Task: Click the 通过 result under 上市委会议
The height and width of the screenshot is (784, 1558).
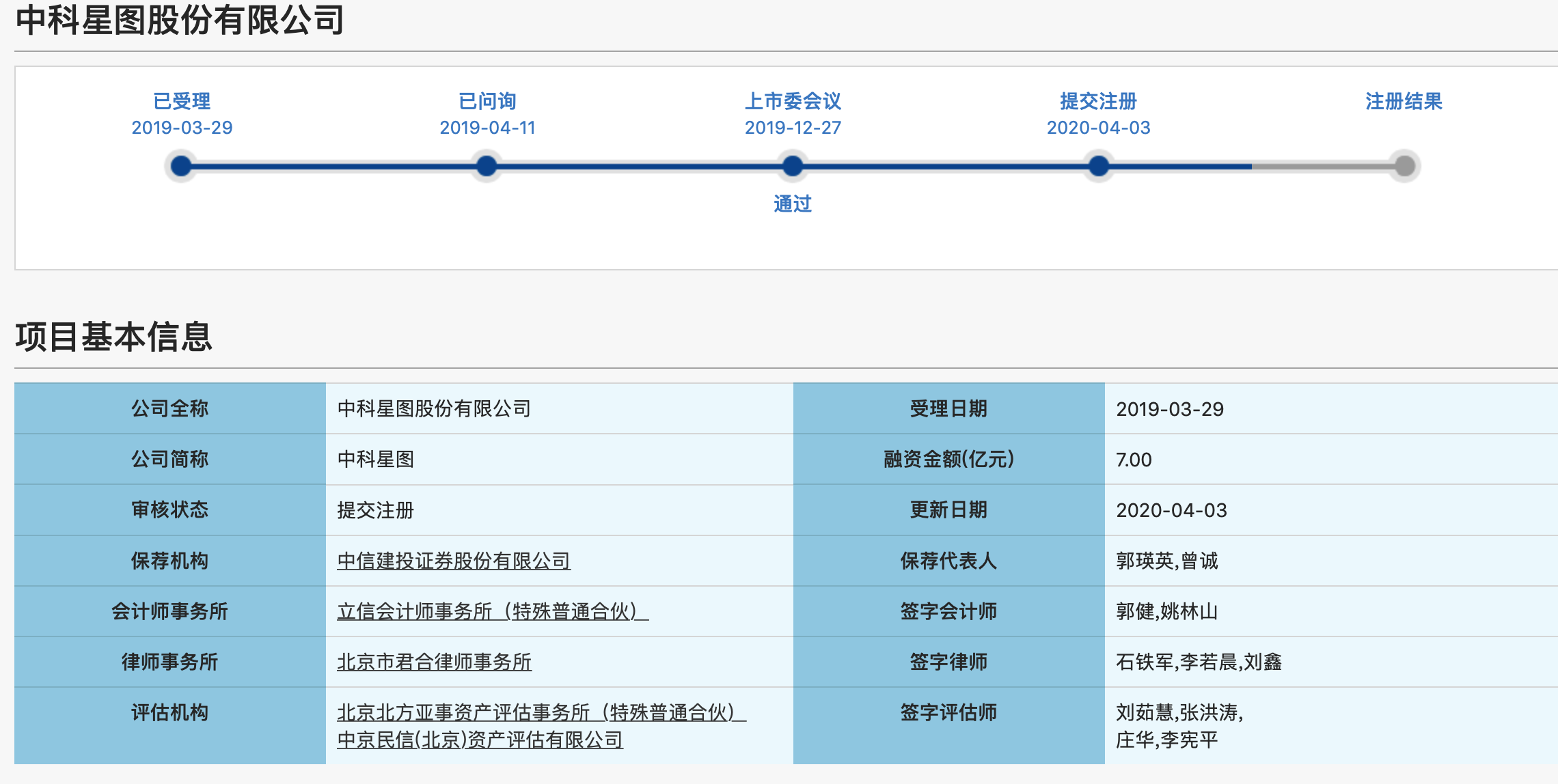Action: [793, 204]
